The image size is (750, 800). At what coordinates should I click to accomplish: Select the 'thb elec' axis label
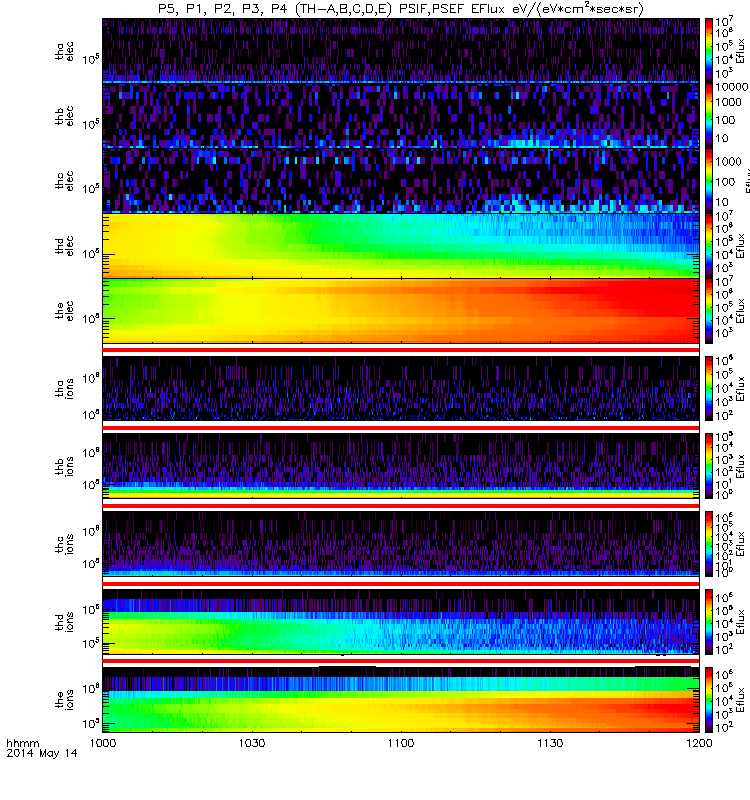(64, 116)
